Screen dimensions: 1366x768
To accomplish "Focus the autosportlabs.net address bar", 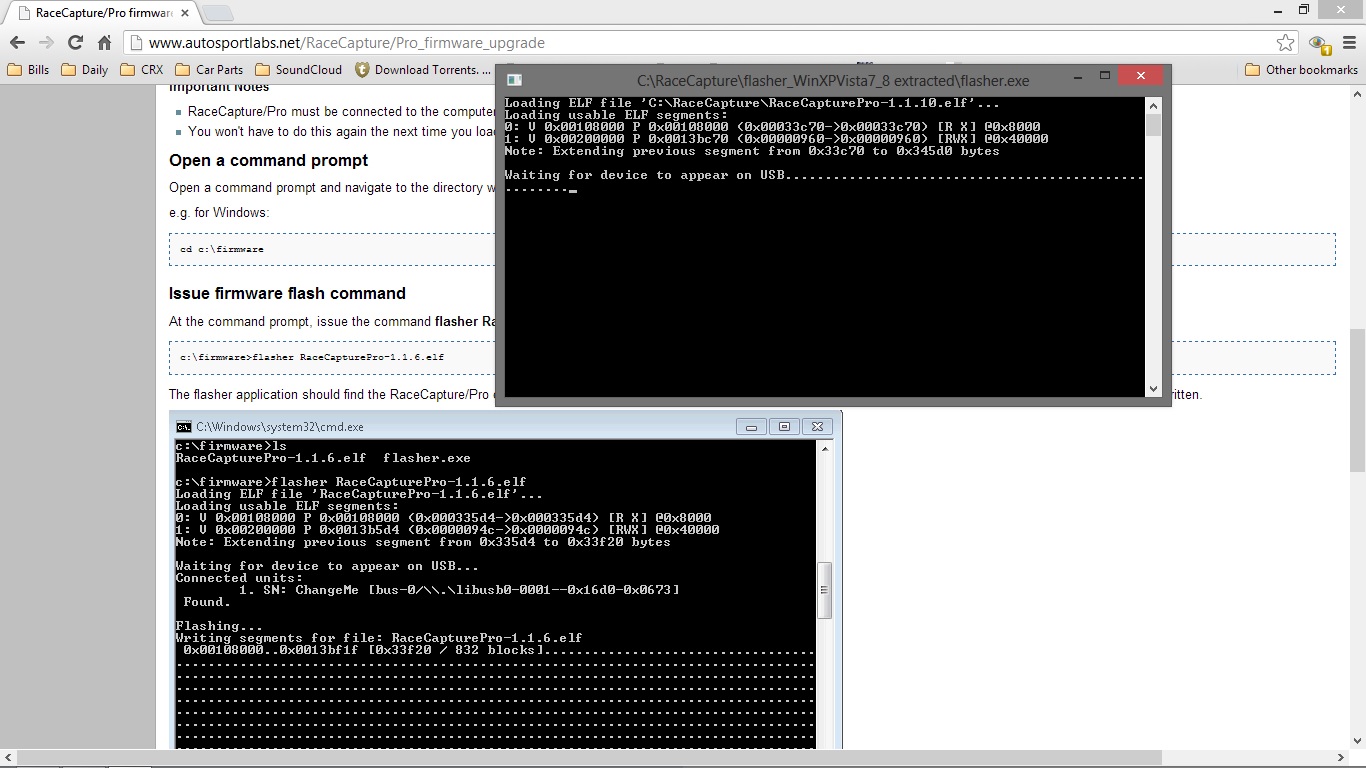I will (x=700, y=43).
